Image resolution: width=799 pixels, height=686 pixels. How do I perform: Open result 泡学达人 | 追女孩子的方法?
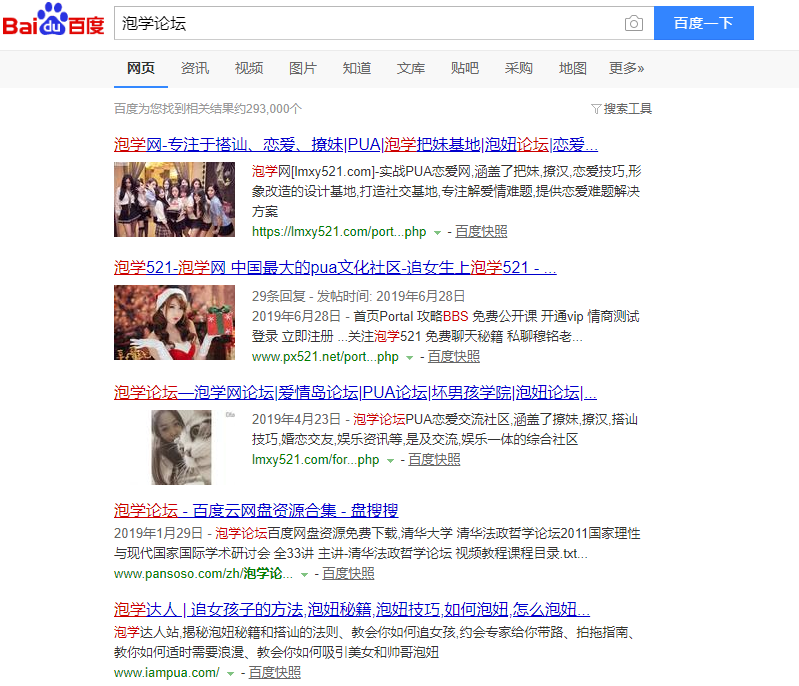[352, 610]
